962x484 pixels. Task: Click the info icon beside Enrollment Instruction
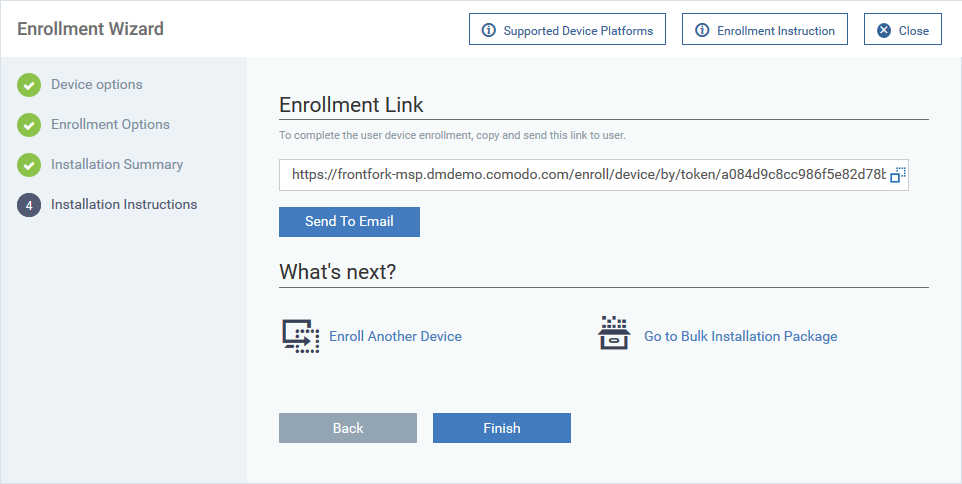click(702, 30)
